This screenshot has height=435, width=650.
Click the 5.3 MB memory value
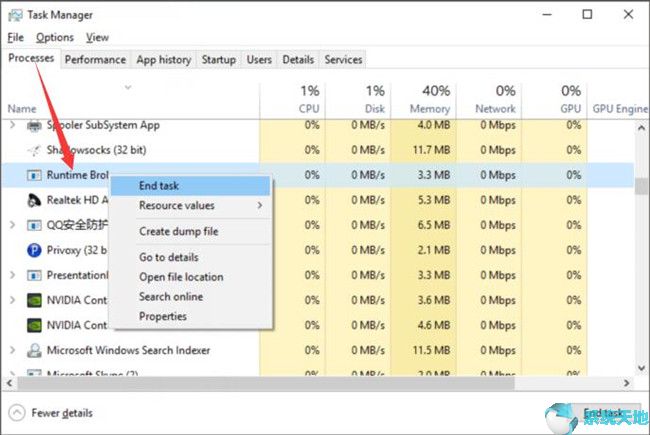[x=434, y=200]
